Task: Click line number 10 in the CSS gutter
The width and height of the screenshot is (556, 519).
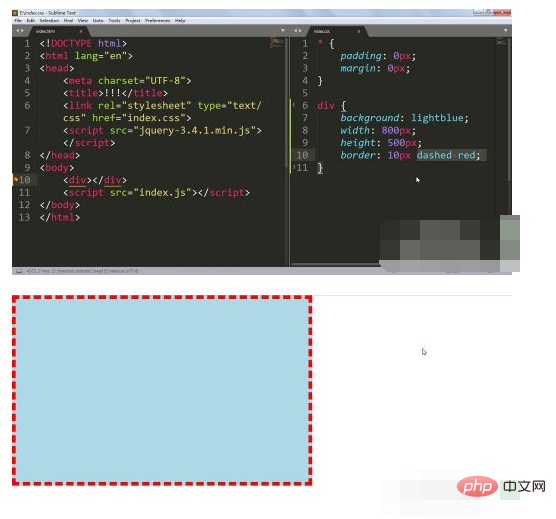Action: coord(302,155)
